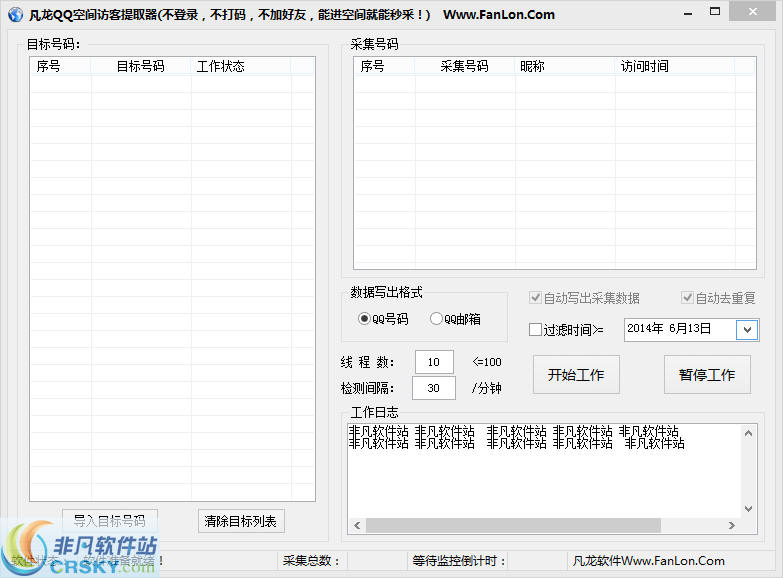
Task: Click the work log down scroll arrow
Action: pos(748,509)
